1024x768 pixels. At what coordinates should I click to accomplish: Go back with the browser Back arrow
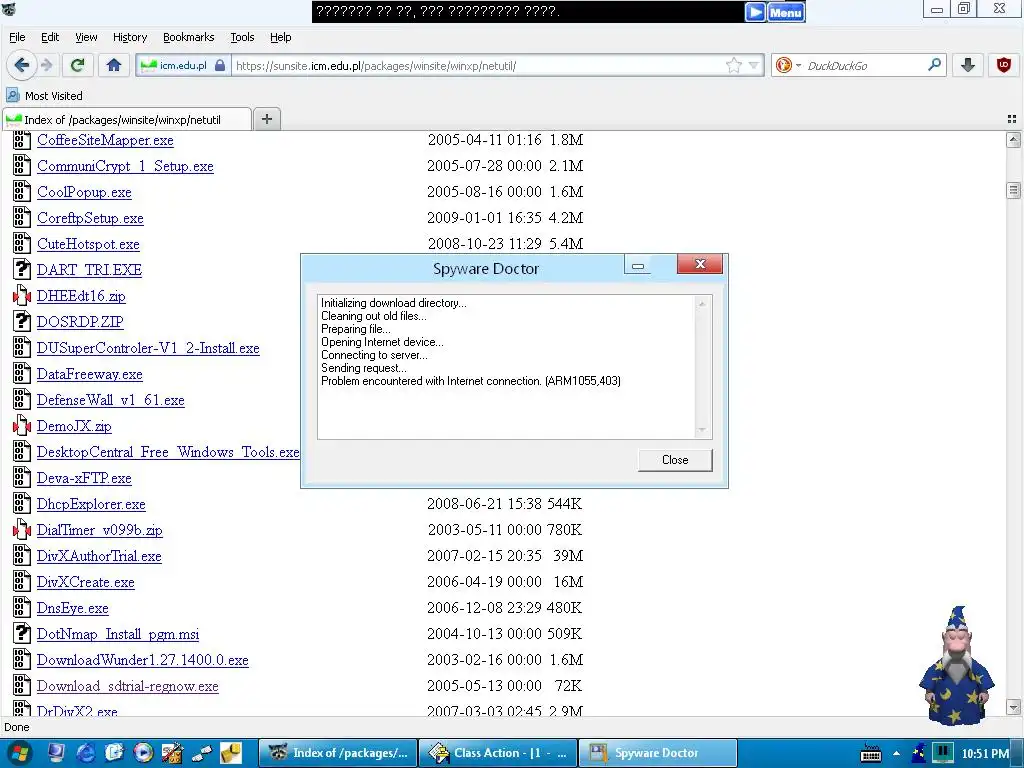[22, 65]
